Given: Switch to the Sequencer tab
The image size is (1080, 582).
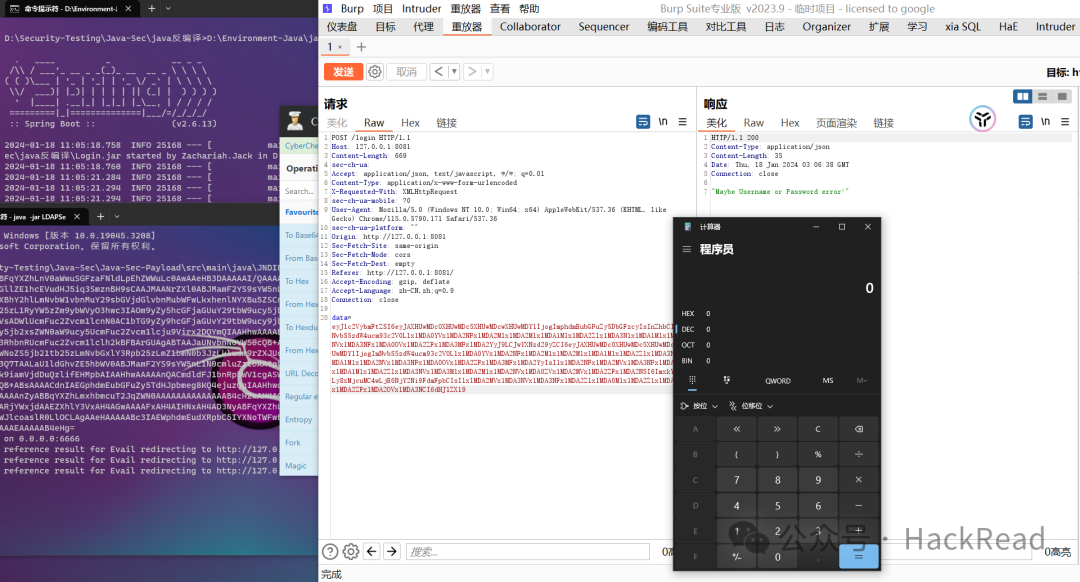Looking at the screenshot, I should click(603, 27).
